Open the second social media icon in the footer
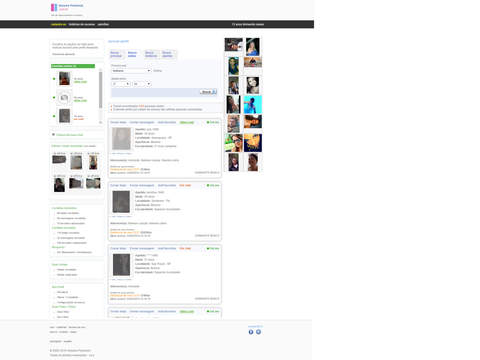Viewport: 480px width, 360px height. tap(258, 332)
